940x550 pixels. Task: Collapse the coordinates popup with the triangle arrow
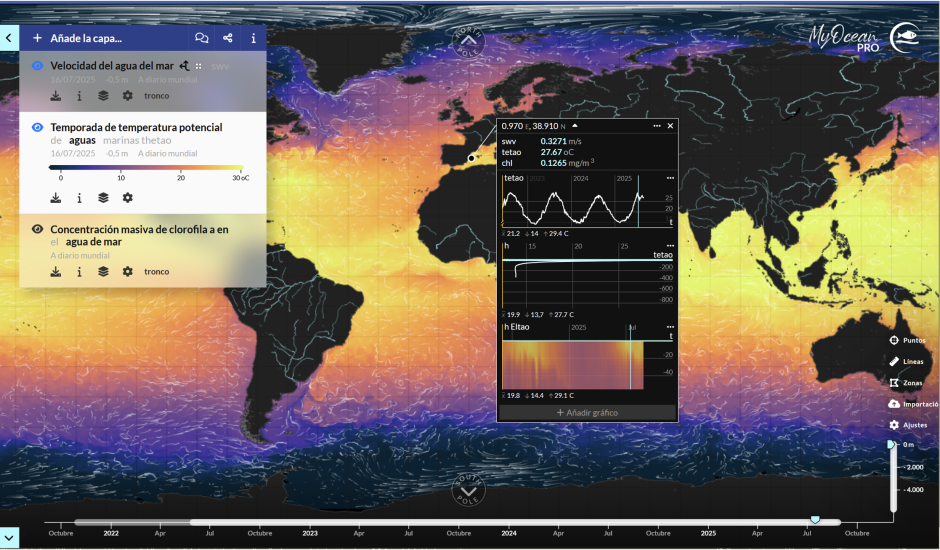tap(575, 126)
